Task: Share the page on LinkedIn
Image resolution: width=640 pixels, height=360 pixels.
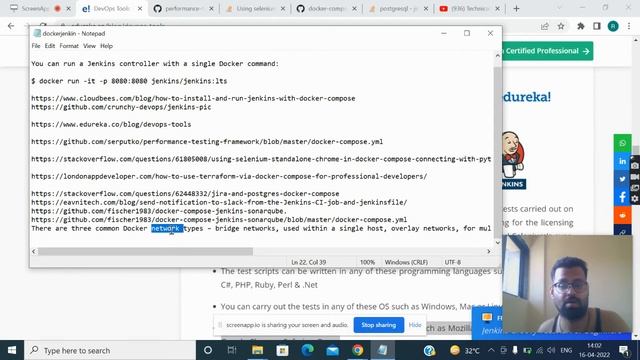Action: click(622, 161)
